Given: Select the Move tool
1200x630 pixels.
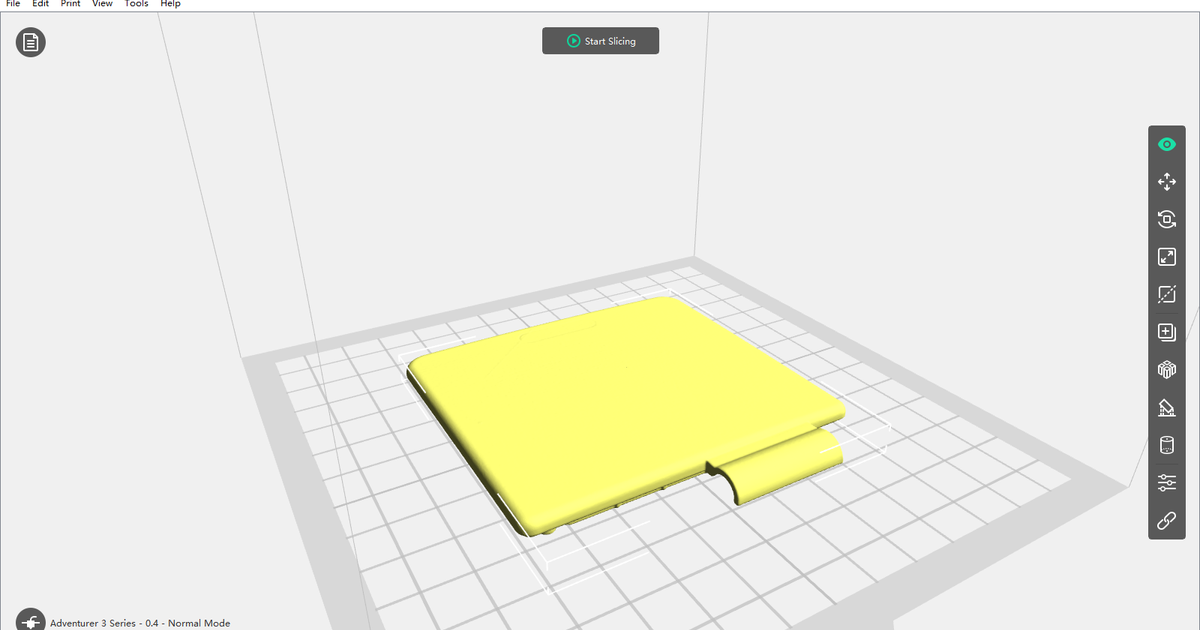Looking at the screenshot, I should [1166, 182].
